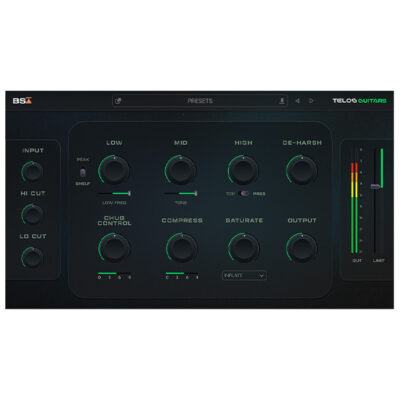The height and width of the screenshot is (400, 400).
Task: Toggle the TOP/PRES switch
Action: 245,193
